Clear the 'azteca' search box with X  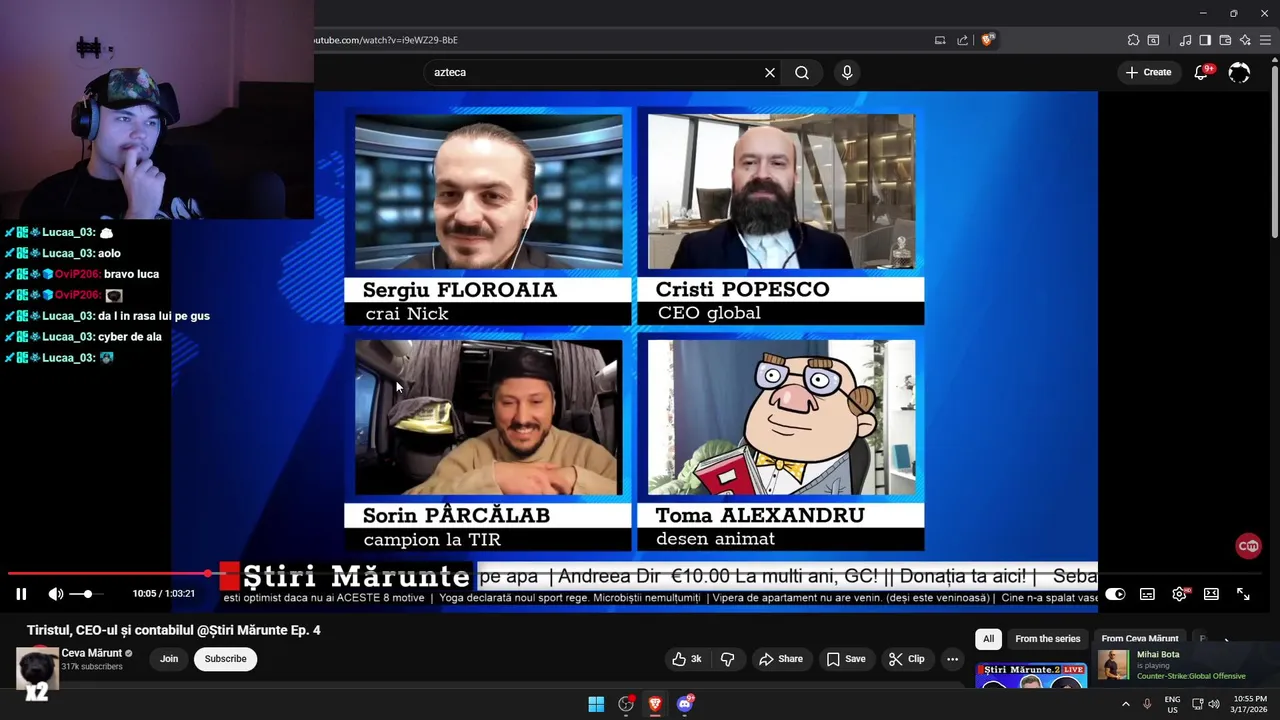770,72
